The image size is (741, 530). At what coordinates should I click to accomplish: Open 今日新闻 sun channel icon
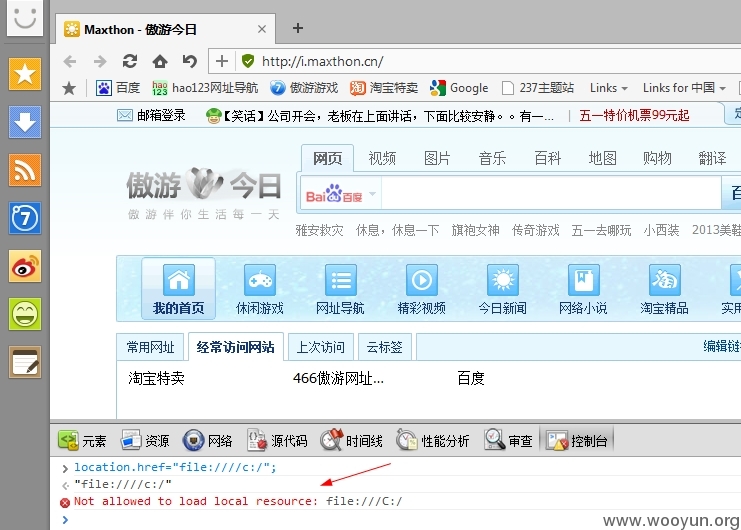[502, 289]
